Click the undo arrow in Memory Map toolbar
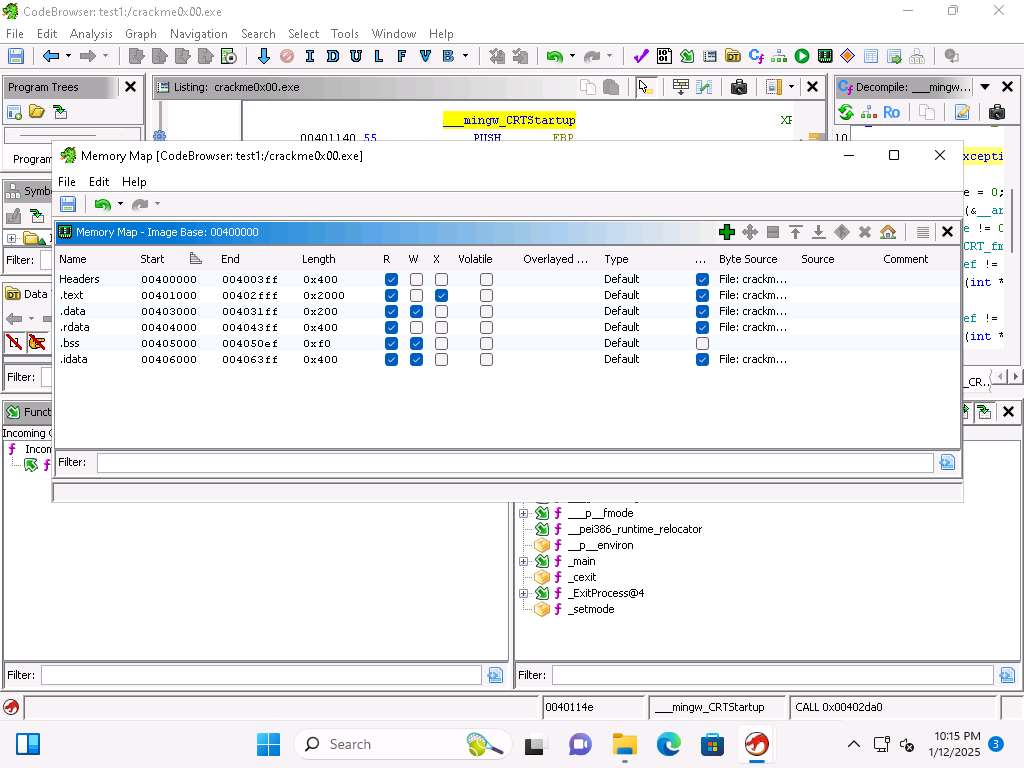This screenshot has width=1024, height=768. pos(102,204)
